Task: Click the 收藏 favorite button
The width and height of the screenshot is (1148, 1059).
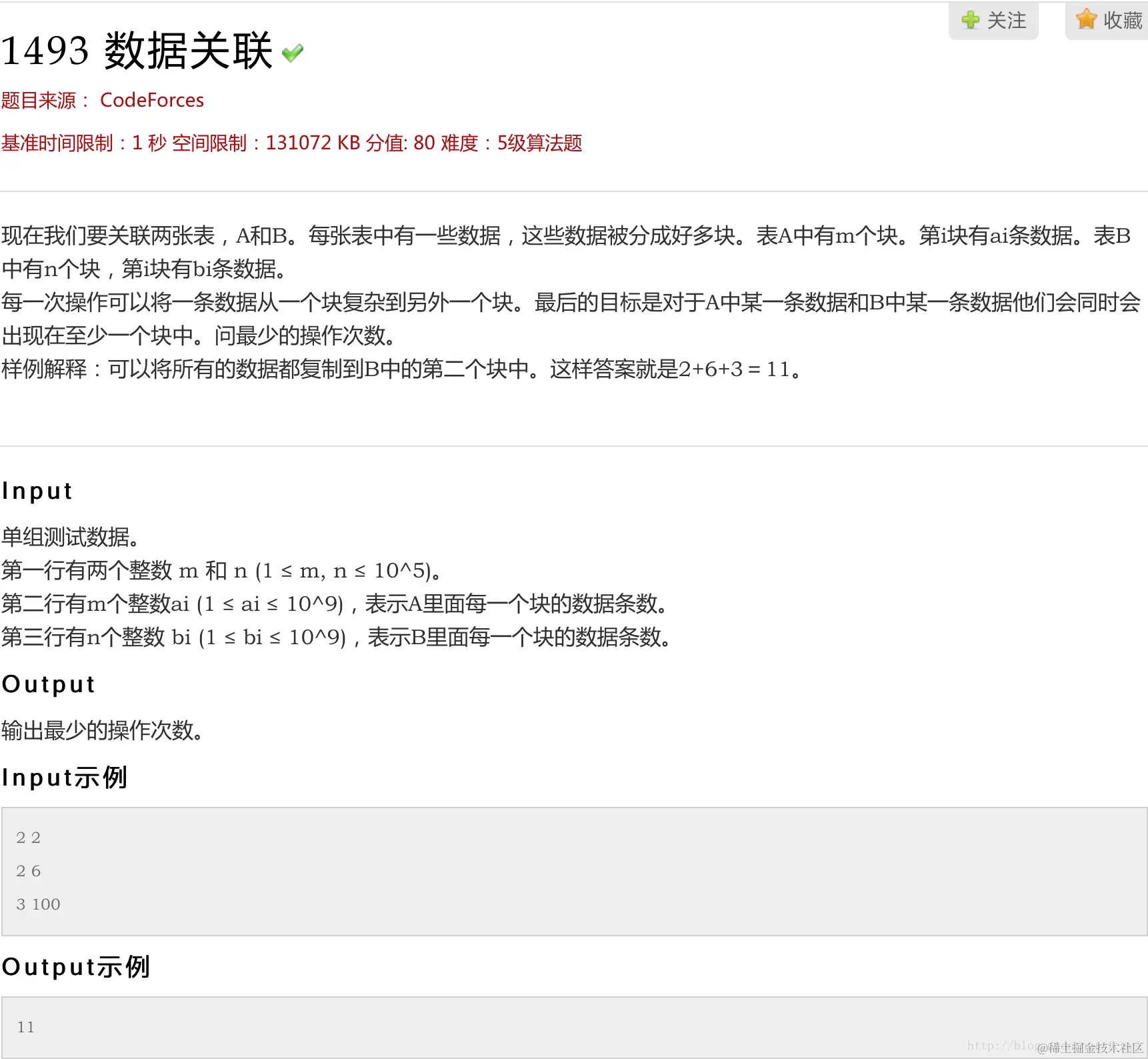Action: (x=1108, y=21)
